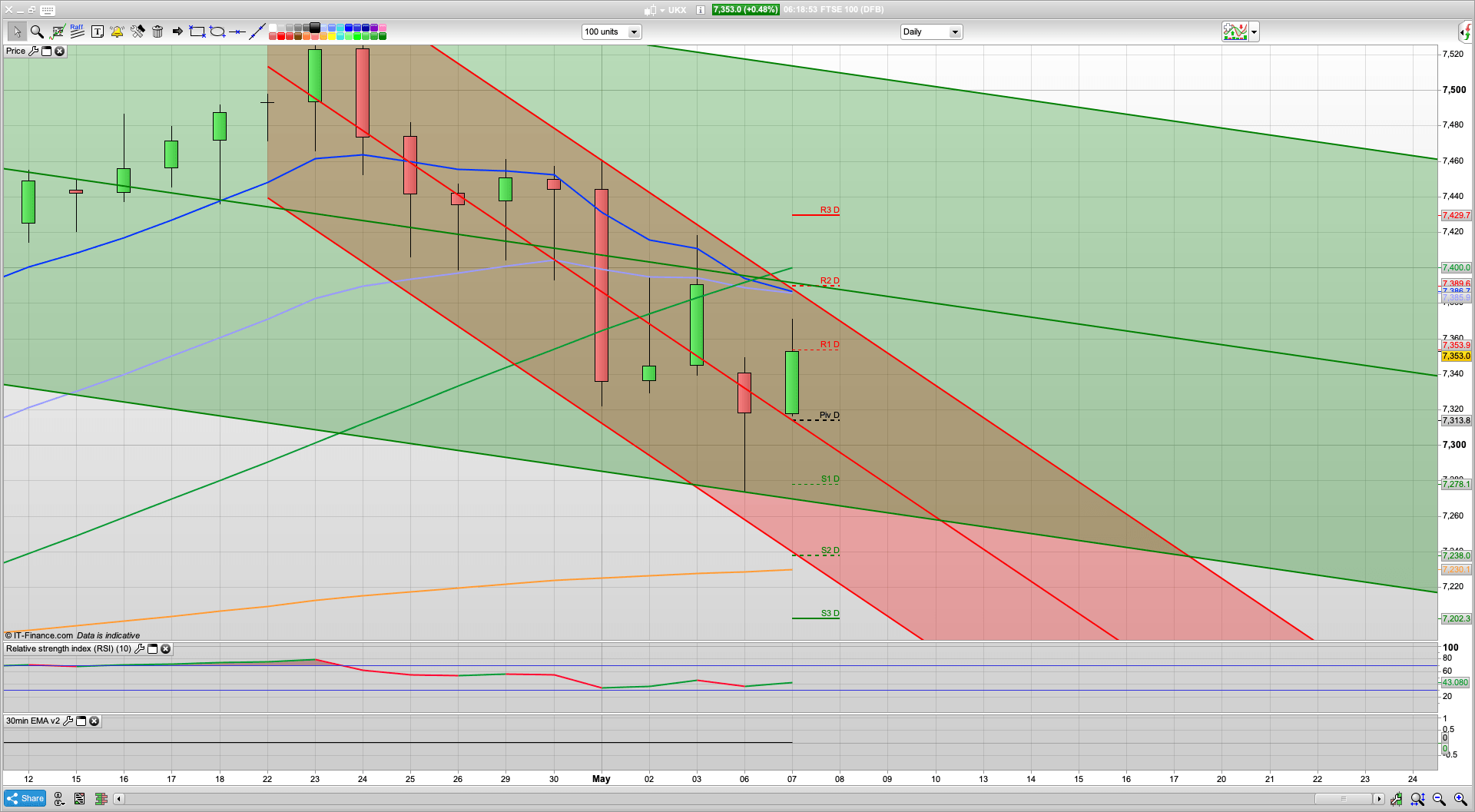The image size is (1475, 812).
Task: Activate the Raff regression channel tool
Action: pos(77,31)
